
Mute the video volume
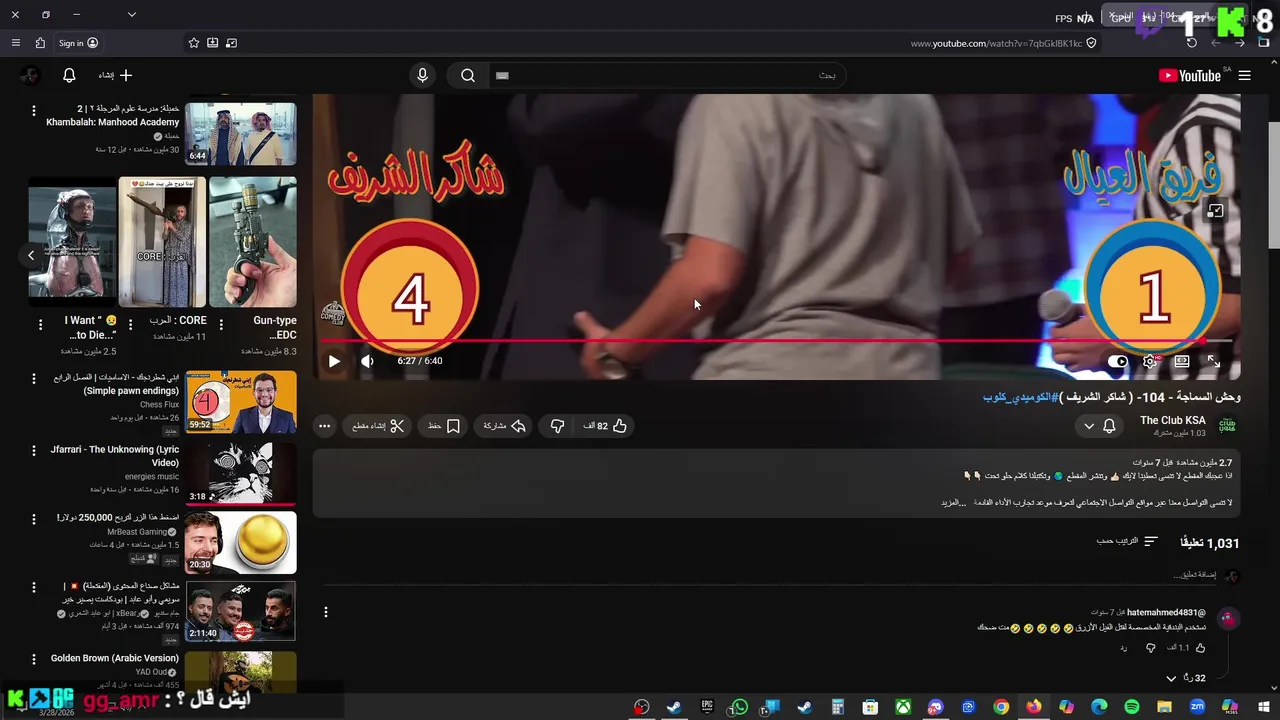pyautogui.click(x=367, y=361)
